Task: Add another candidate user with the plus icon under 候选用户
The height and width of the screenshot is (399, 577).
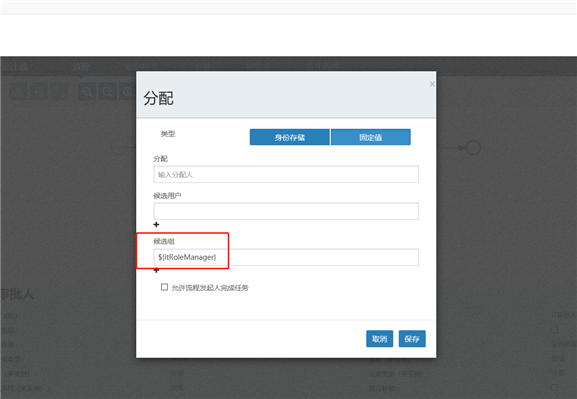Action: point(156,225)
